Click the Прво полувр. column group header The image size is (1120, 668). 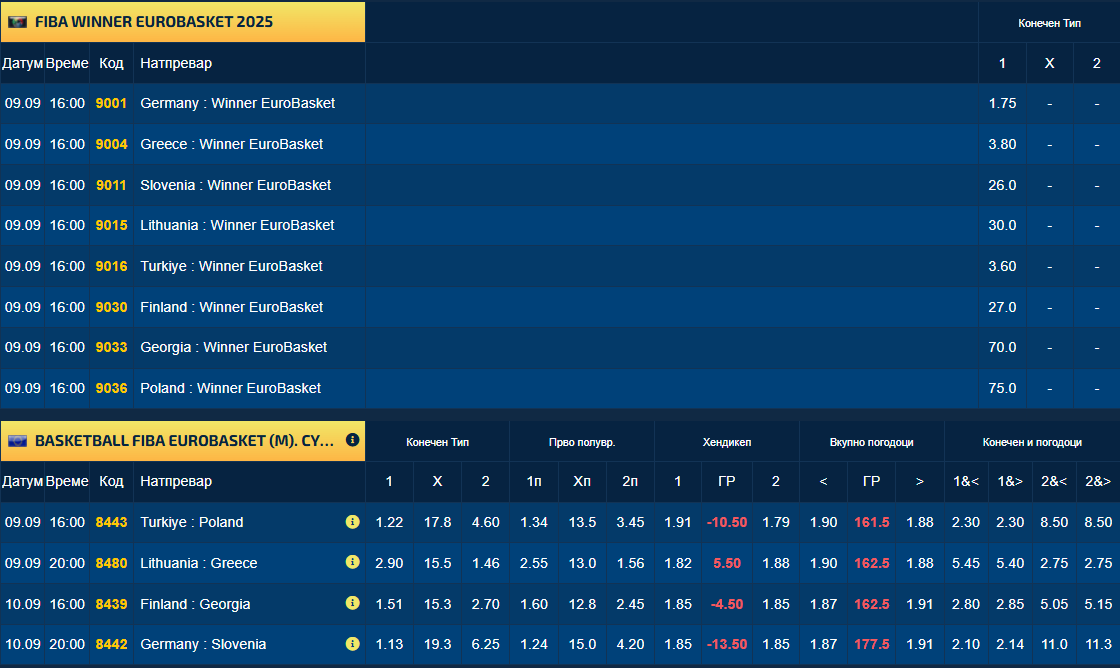tap(582, 442)
